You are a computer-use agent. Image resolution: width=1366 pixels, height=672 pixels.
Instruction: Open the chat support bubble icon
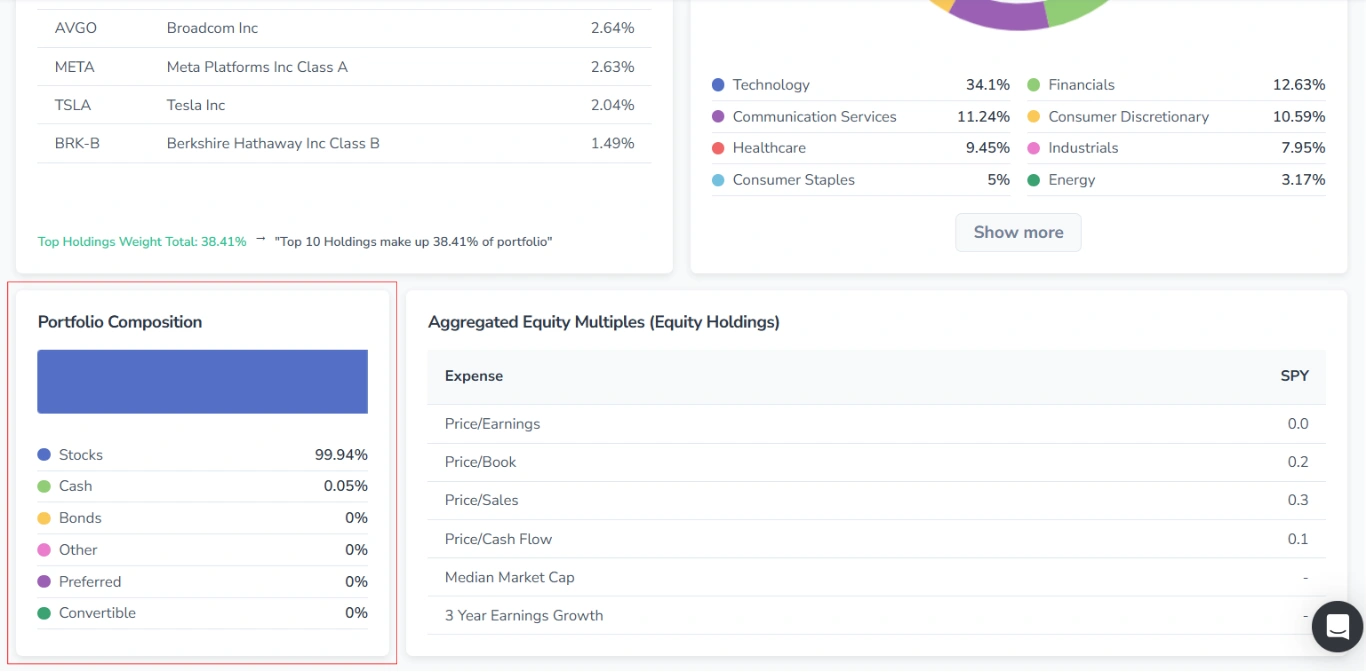[x=1336, y=627]
